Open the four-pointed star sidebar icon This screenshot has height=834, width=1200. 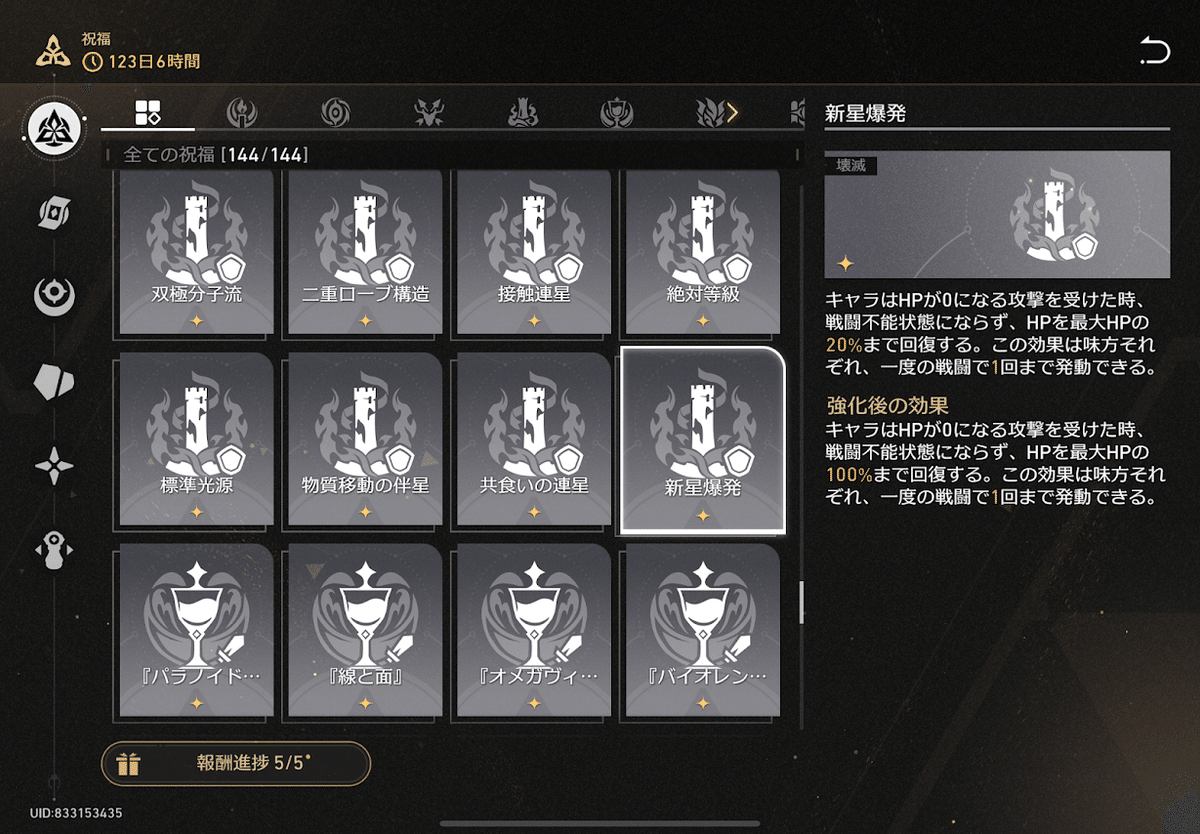54,467
